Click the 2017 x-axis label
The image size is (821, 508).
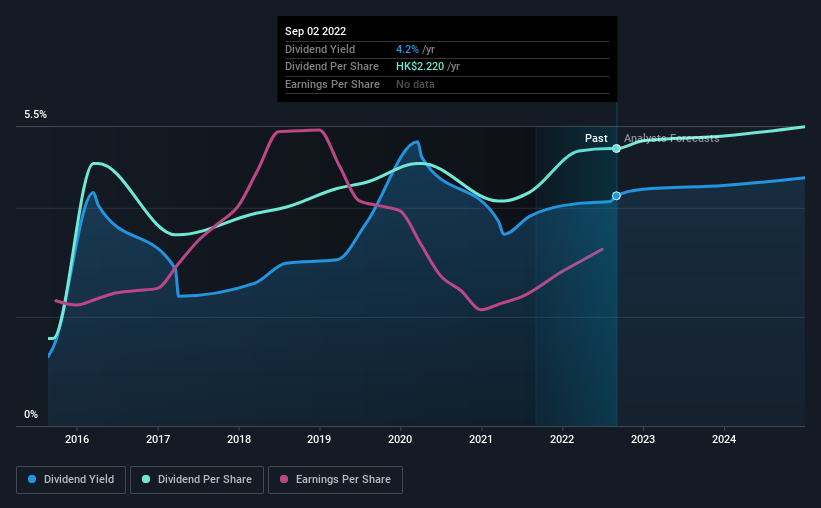tap(158, 439)
